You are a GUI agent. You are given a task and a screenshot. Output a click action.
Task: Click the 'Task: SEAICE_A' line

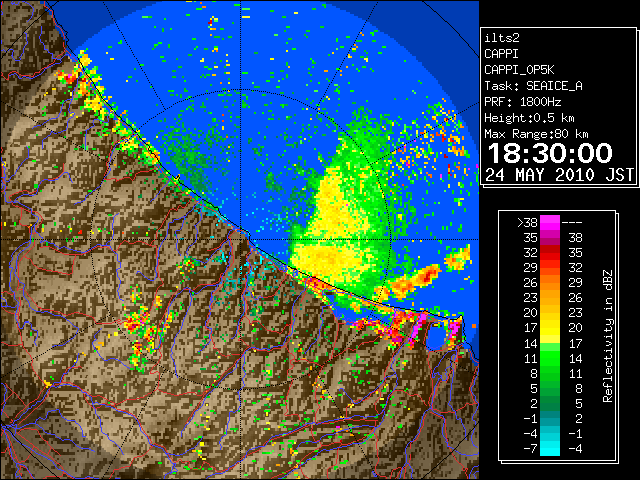533,86
